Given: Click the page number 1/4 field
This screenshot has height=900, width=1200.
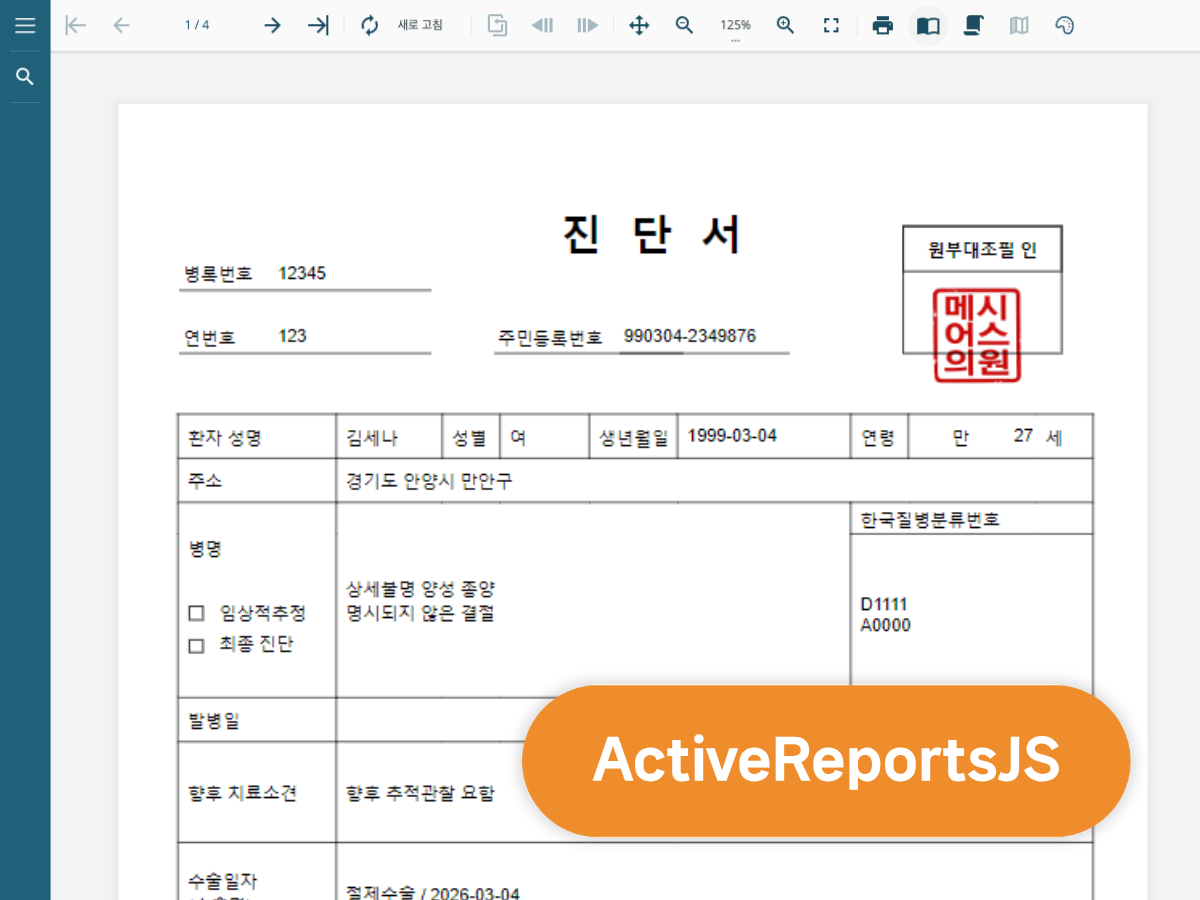Looking at the screenshot, I should click(196, 25).
